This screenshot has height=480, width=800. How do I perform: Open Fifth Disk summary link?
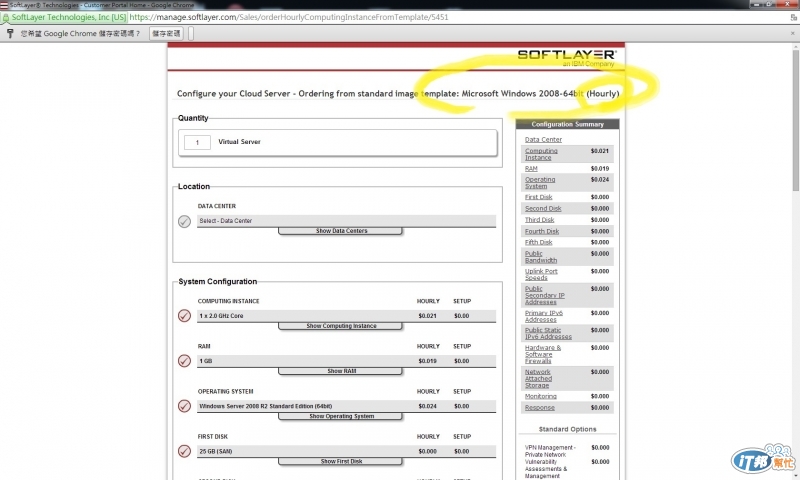tap(538, 242)
